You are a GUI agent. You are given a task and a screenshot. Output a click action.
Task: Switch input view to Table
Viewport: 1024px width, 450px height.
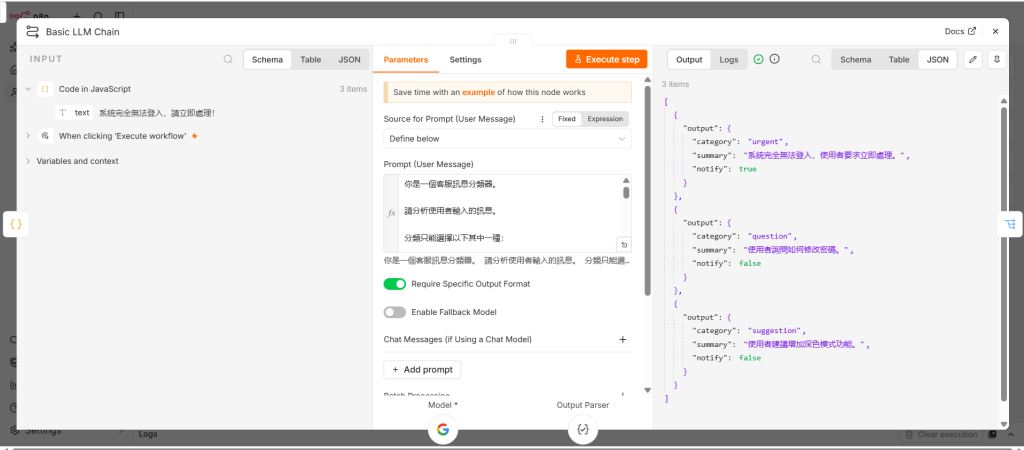310,59
